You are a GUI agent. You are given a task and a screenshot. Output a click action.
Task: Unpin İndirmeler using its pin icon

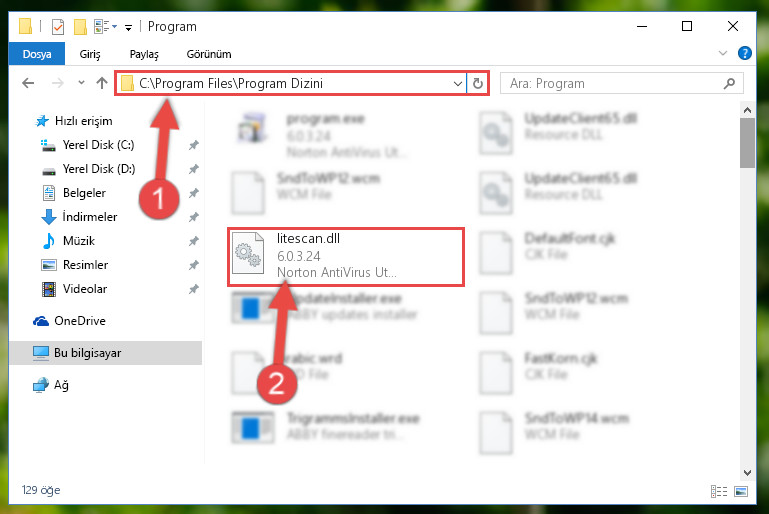pyautogui.click(x=194, y=217)
